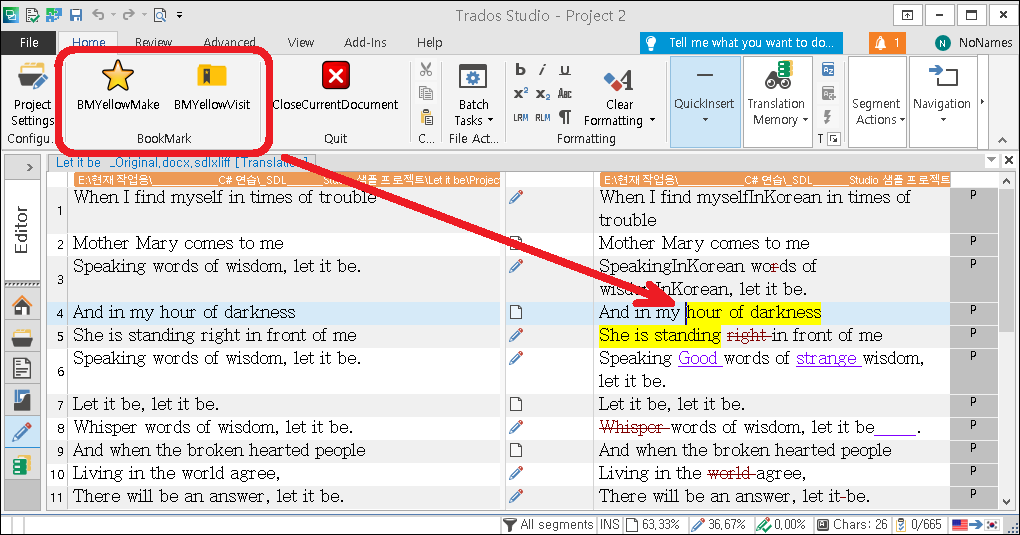This screenshot has height=535, width=1020.
Task: Toggle italic formatting
Action: tap(543, 69)
